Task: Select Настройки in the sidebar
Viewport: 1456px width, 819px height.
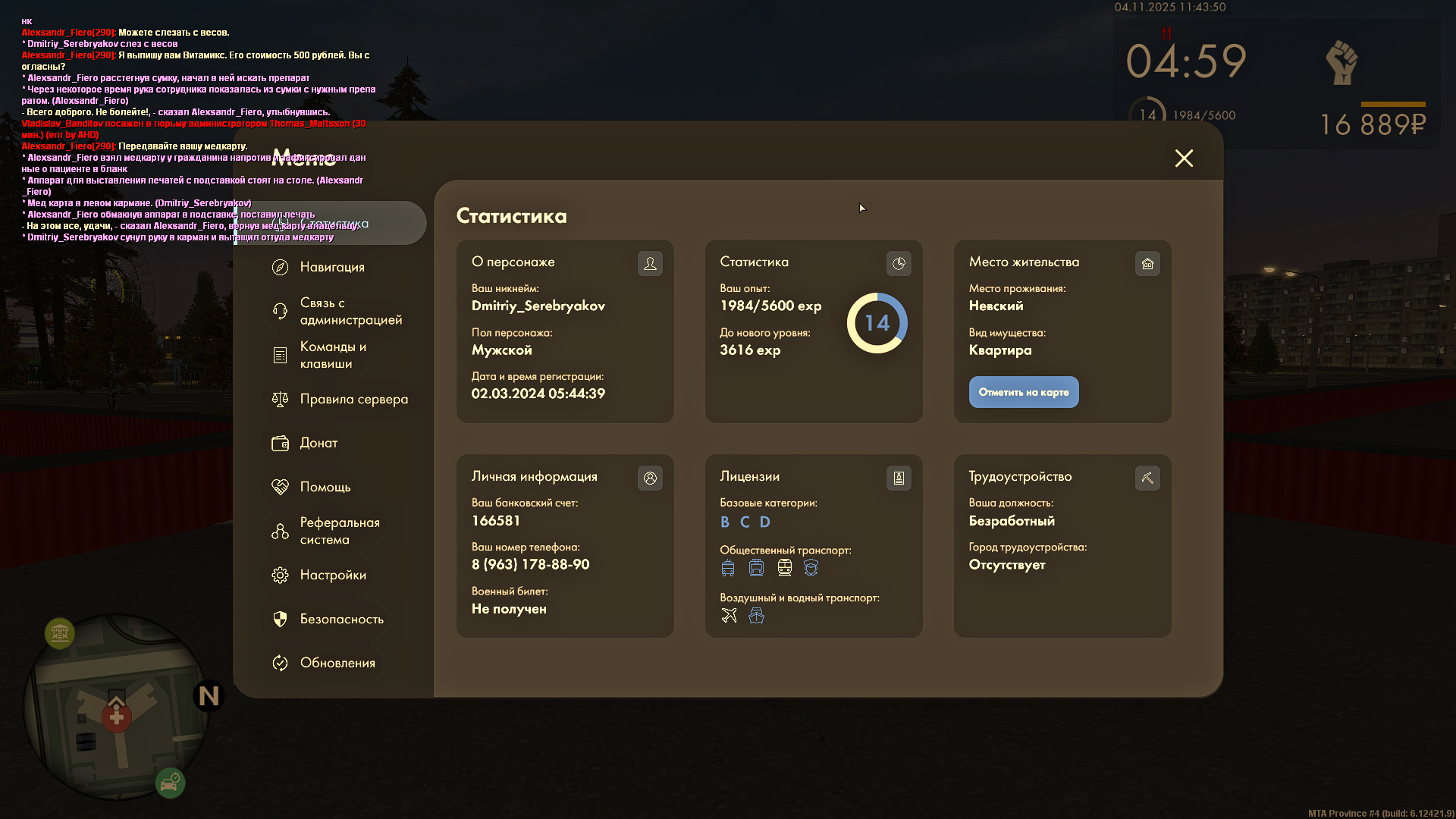Action: coord(332,575)
